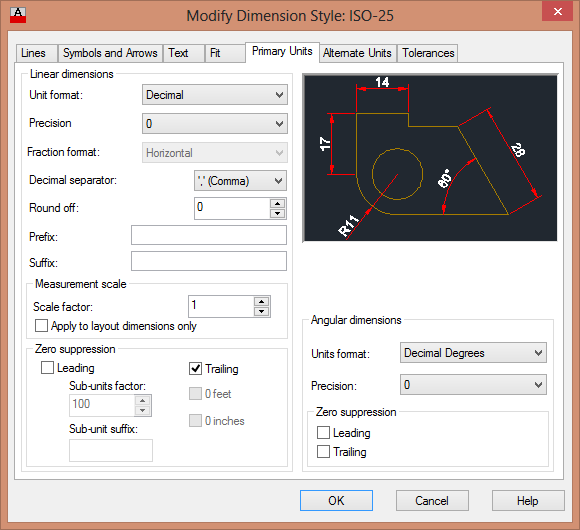
Task: Open the Tolerances tab
Action: point(428,53)
